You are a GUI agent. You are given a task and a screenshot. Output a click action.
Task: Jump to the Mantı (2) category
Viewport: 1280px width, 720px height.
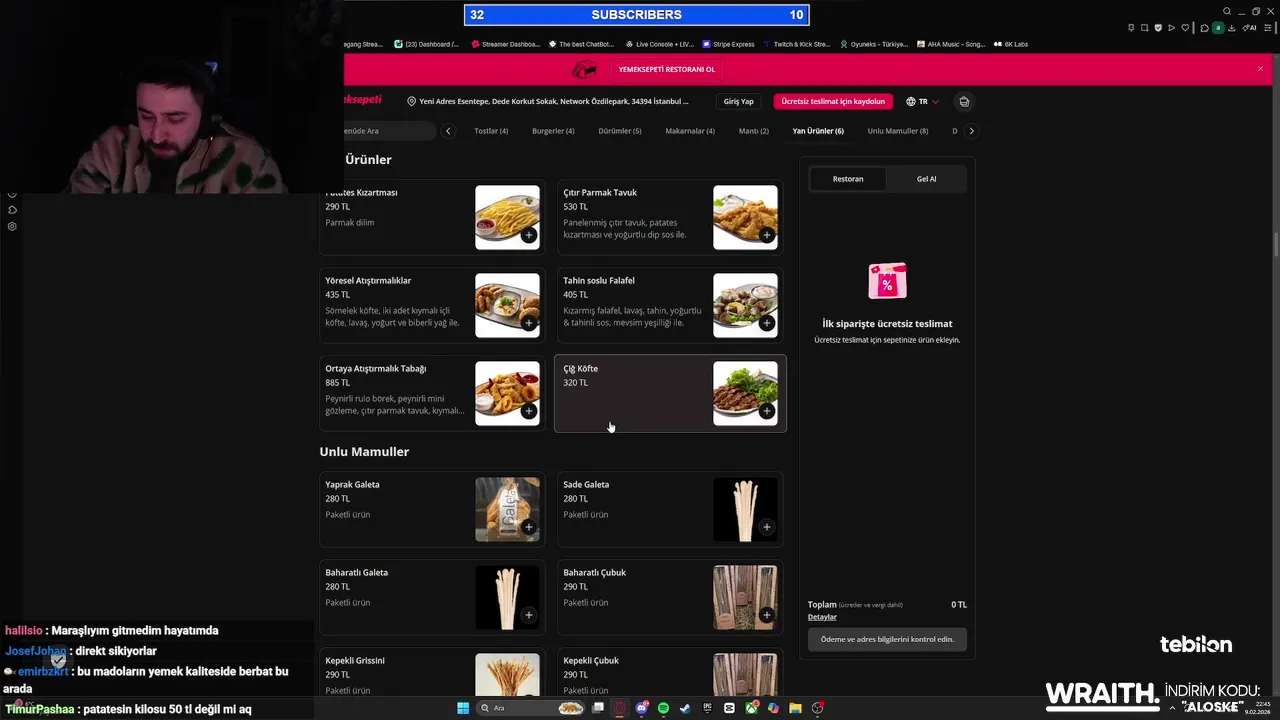[x=754, y=131]
